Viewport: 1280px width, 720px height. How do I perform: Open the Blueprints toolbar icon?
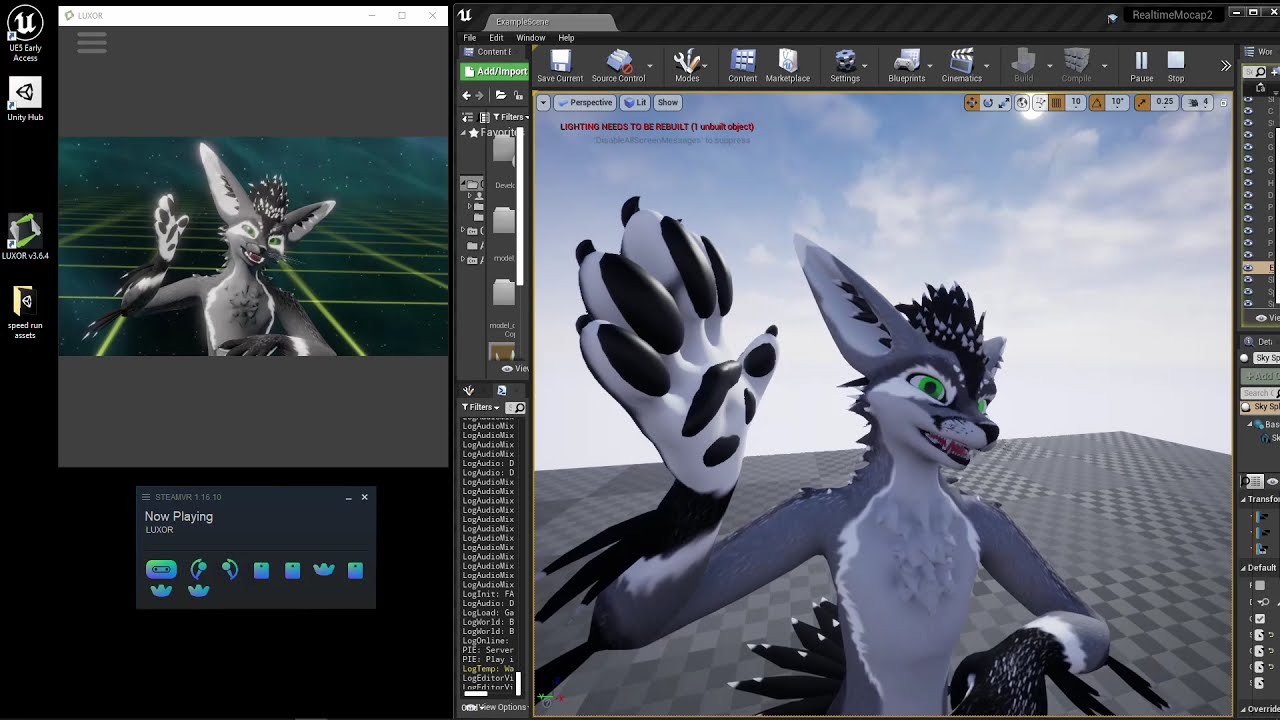[x=906, y=66]
